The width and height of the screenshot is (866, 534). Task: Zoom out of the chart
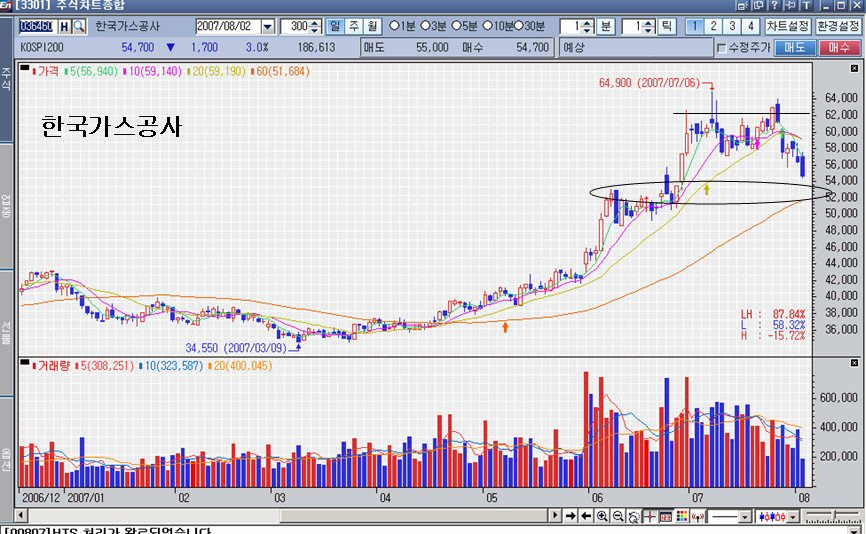pos(618,516)
